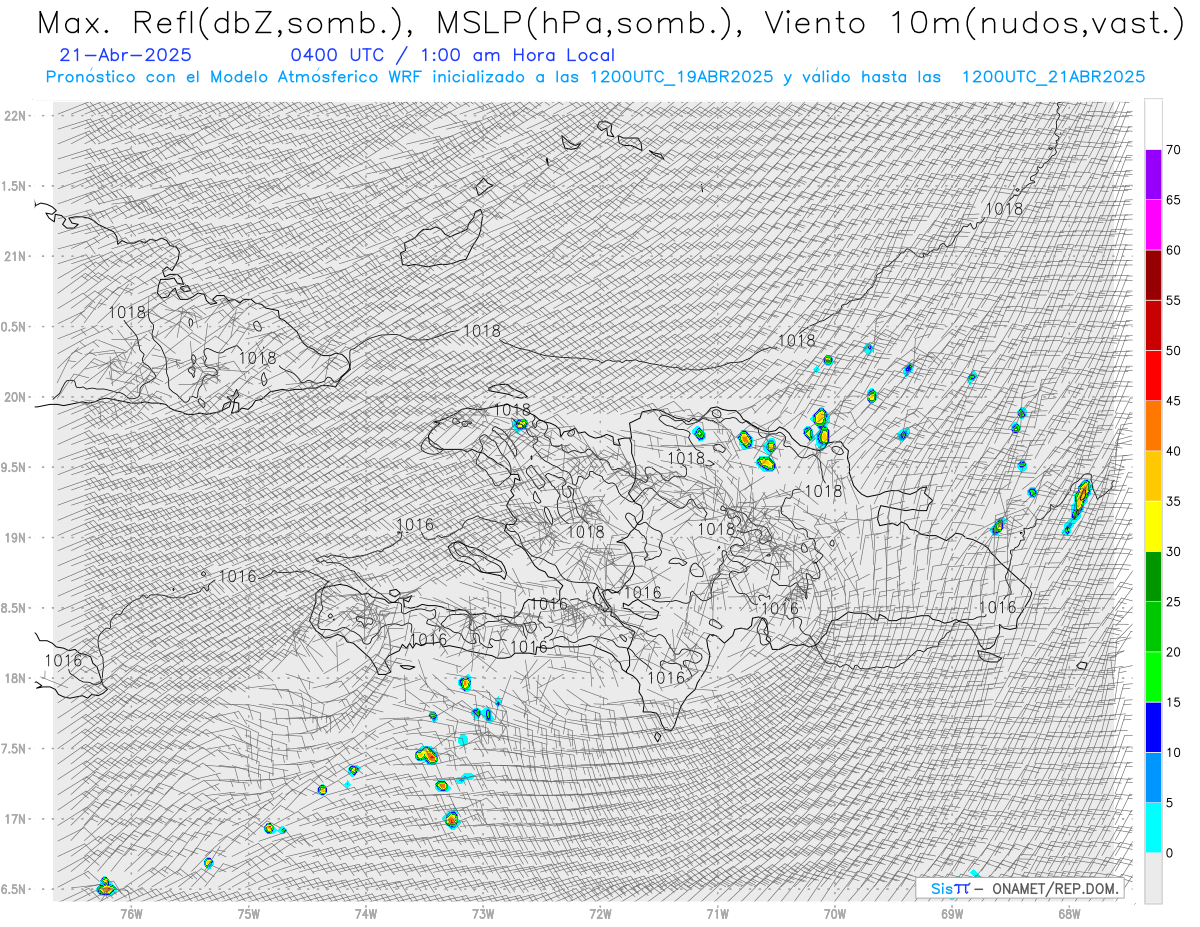The image size is (1200, 927).
Task: Click the '17N' latitude label
Action: tap(15, 819)
